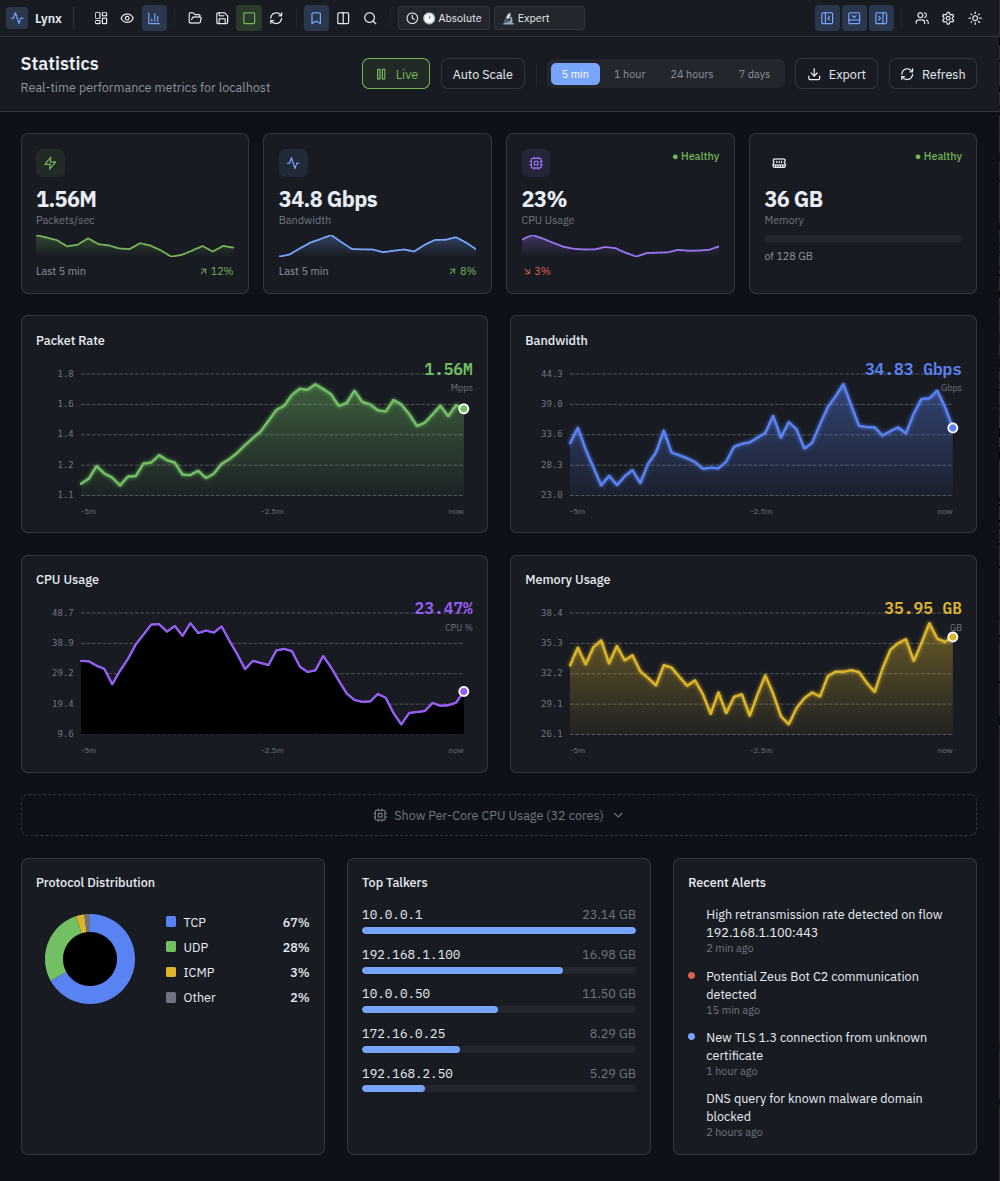Switch to the 24 hours time range
Viewport: 1000px width, 1181px height.
pos(691,73)
